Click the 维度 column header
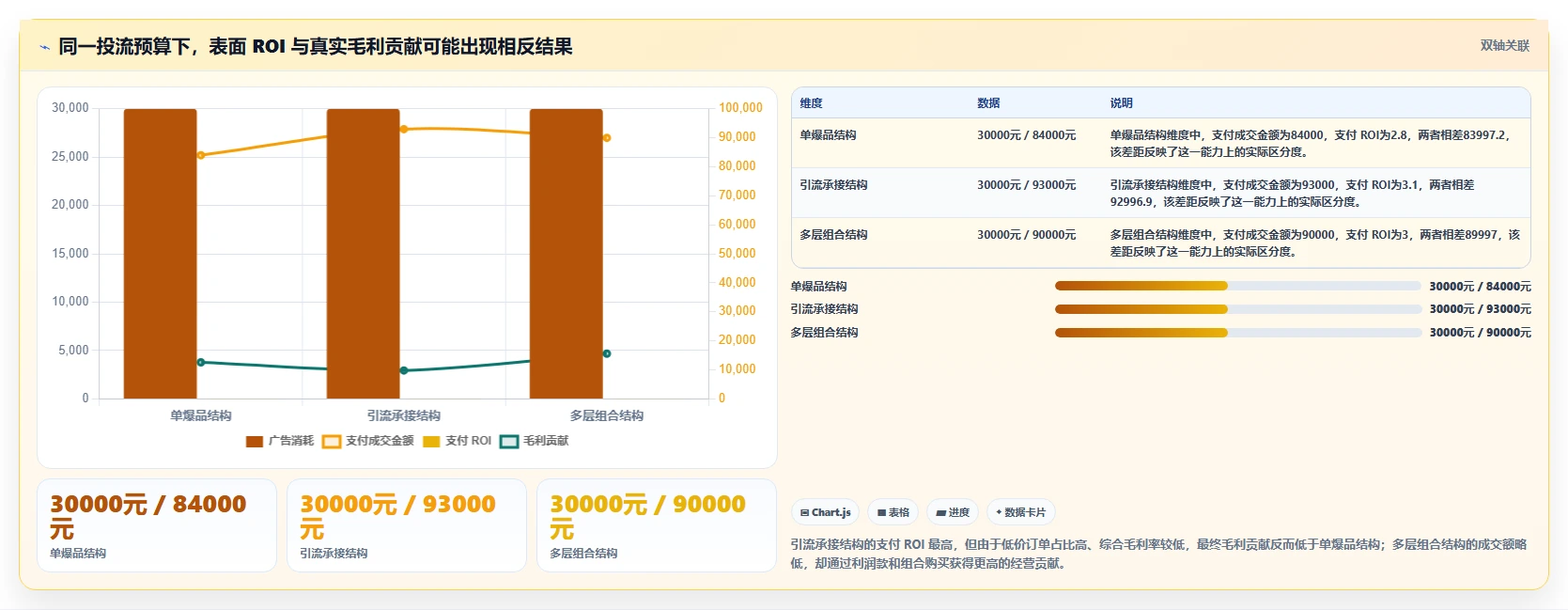This screenshot has height=610, width=1568. pyautogui.click(x=812, y=103)
